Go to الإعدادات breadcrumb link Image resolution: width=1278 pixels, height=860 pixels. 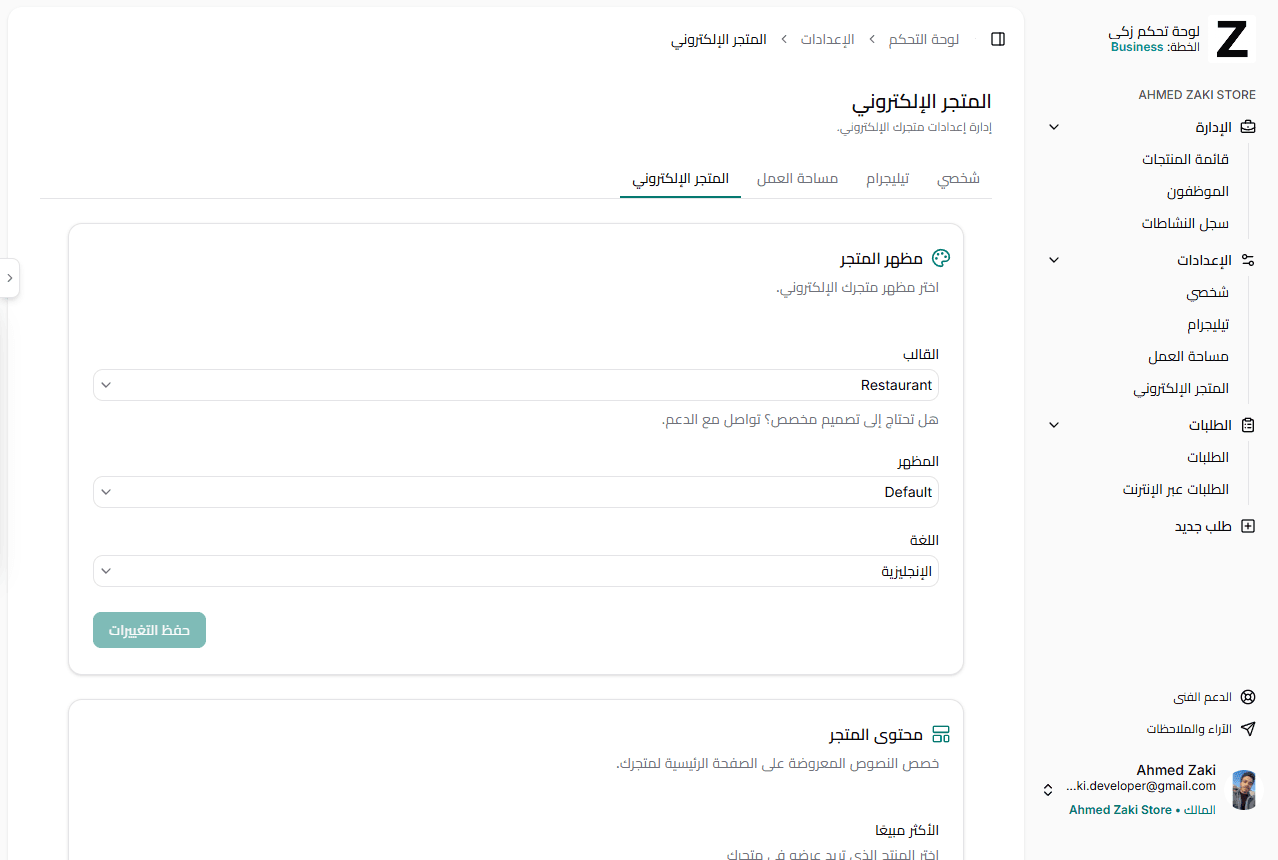[827, 39]
